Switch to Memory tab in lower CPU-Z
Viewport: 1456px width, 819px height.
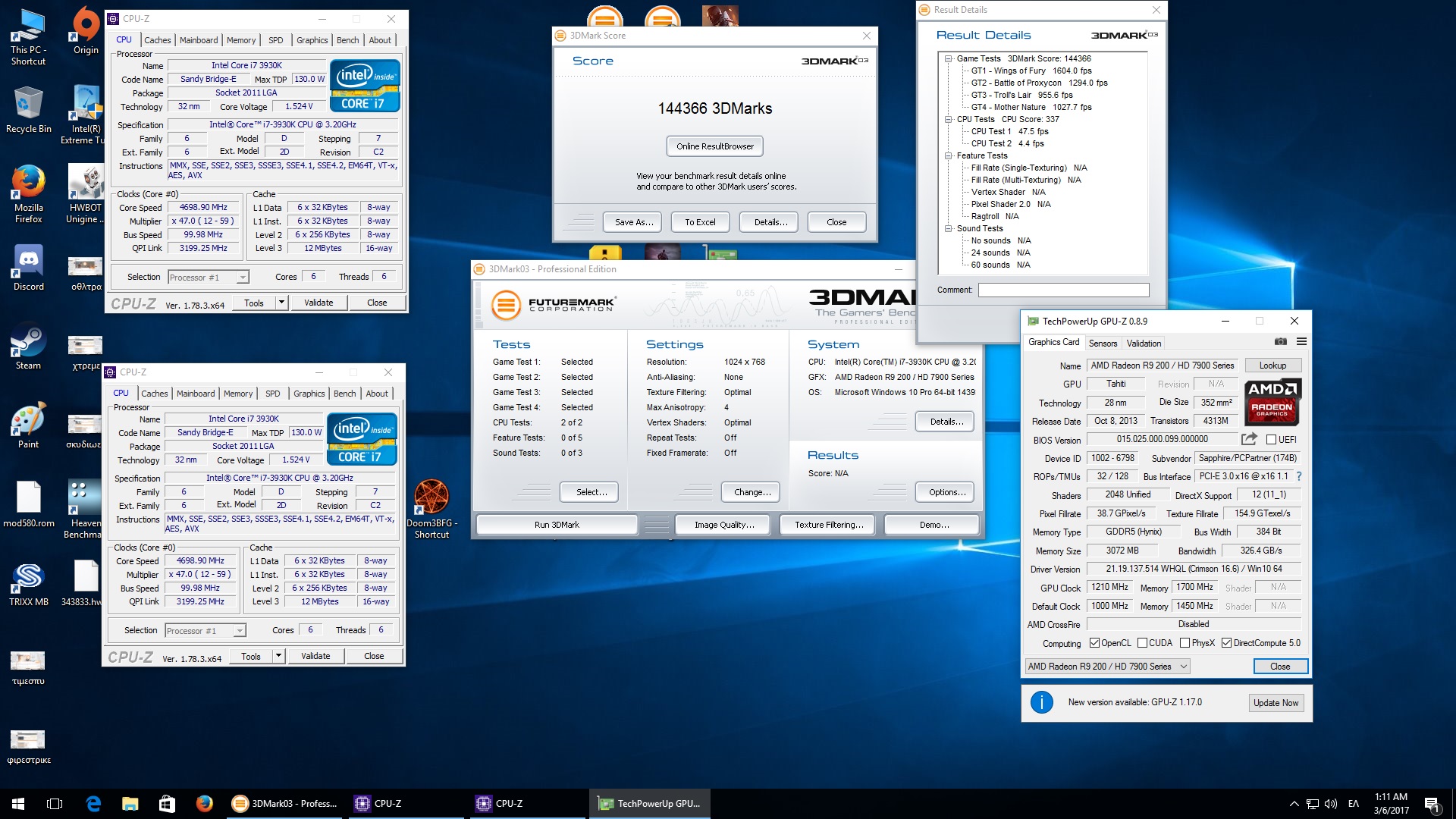tap(238, 394)
